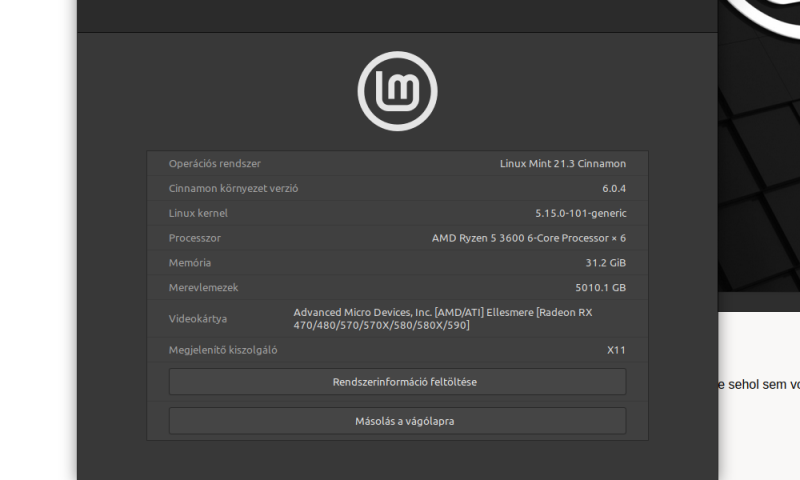This screenshot has height=480, width=800.
Task: Click the Memória label
Action: pos(189,263)
